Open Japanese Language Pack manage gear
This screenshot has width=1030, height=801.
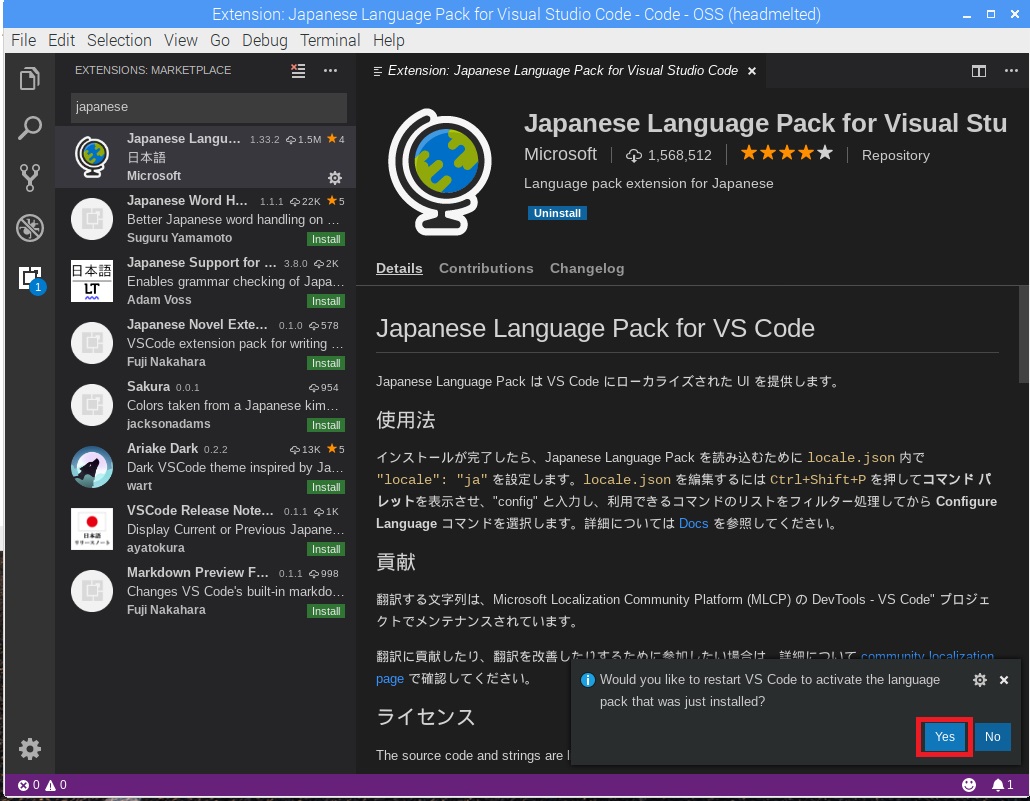coord(335,178)
